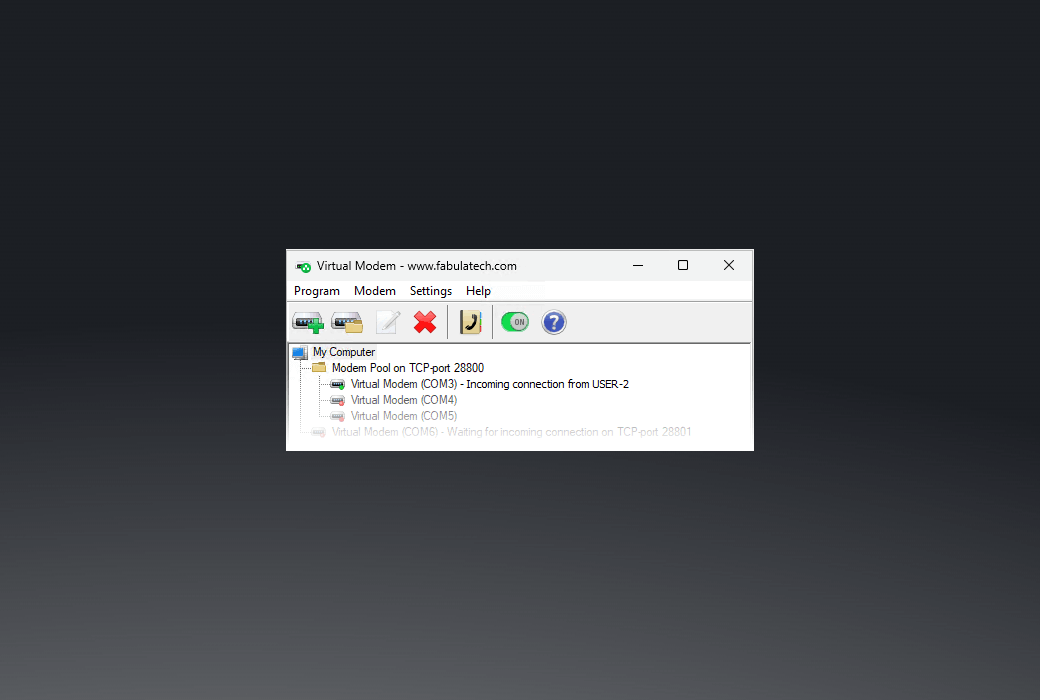The height and width of the screenshot is (700, 1040).
Task: Select My Computer tree node
Action: click(343, 352)
